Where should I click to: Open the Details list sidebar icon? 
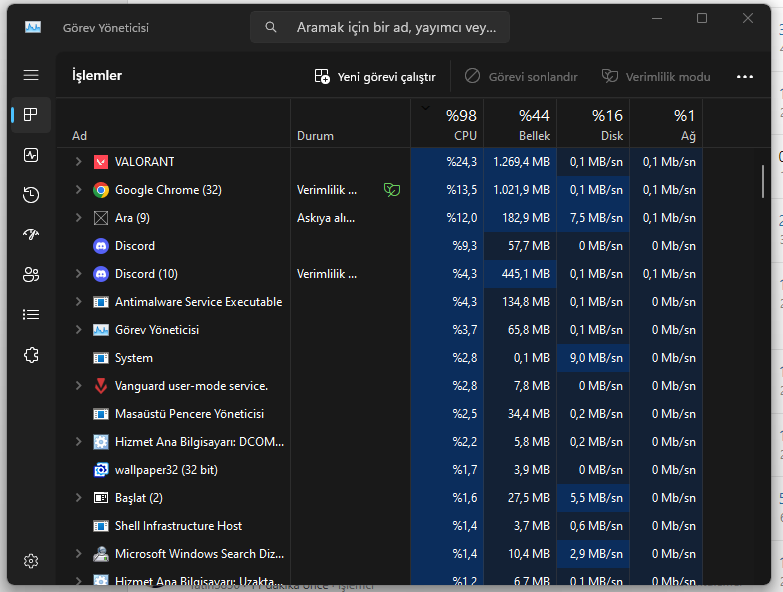(x=31, y=314)
